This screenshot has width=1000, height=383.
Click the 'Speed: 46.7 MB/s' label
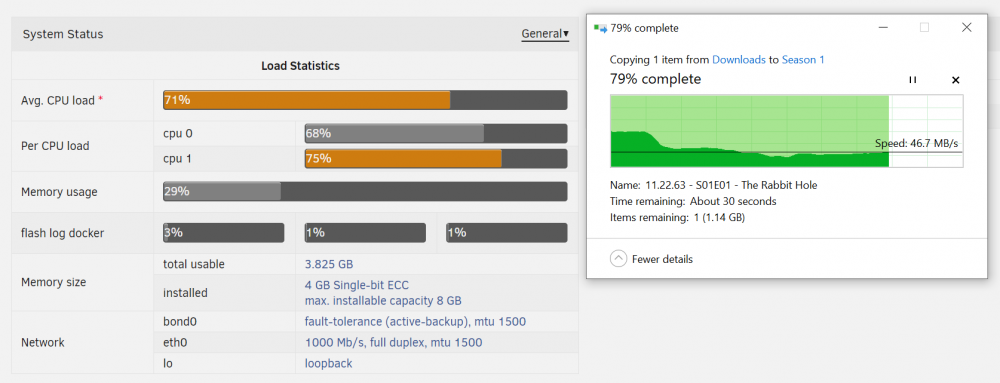pos(916,143)
